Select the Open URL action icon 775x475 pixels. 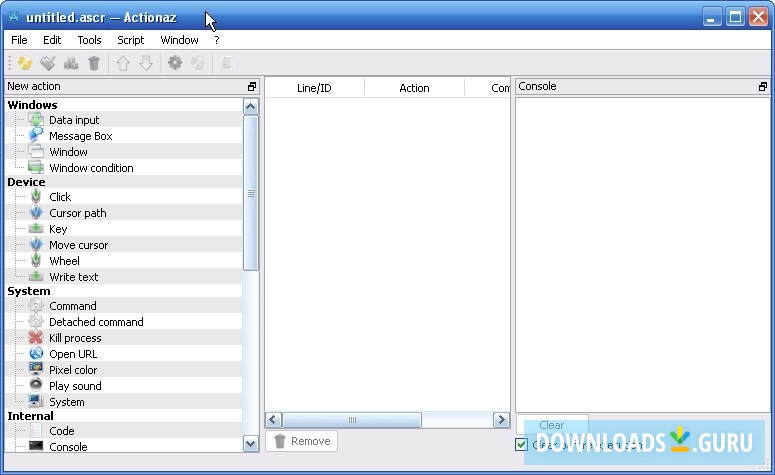36,353
